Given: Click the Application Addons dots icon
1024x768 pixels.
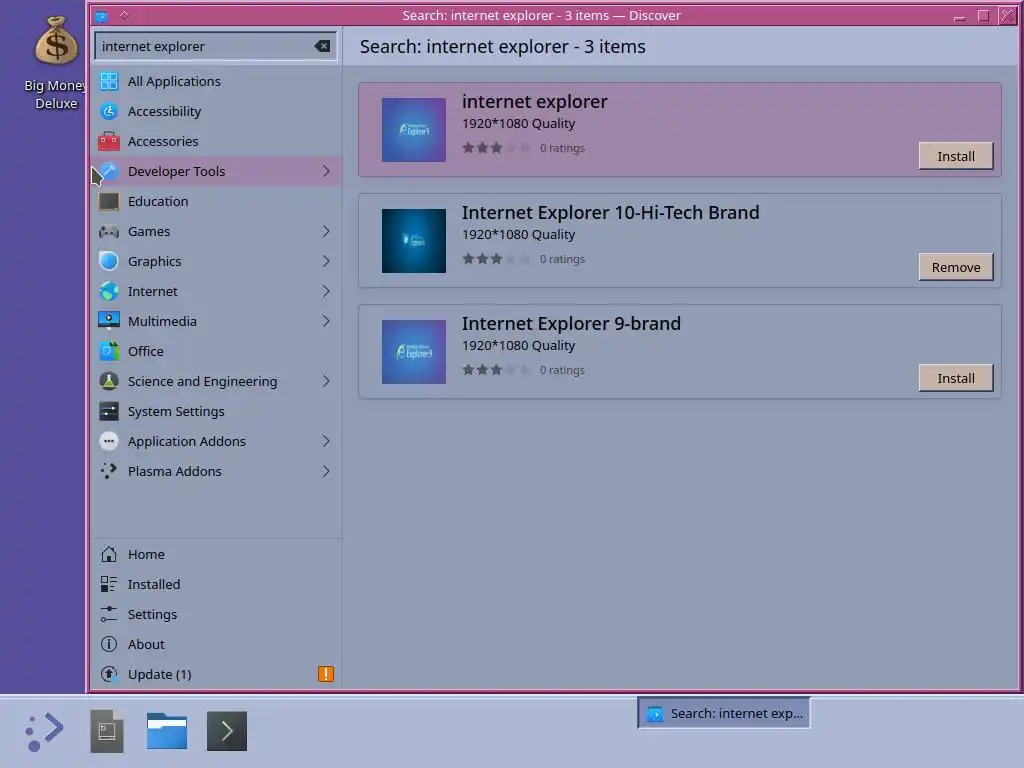Looking at the screenshot, I should (x=109, y=441).
